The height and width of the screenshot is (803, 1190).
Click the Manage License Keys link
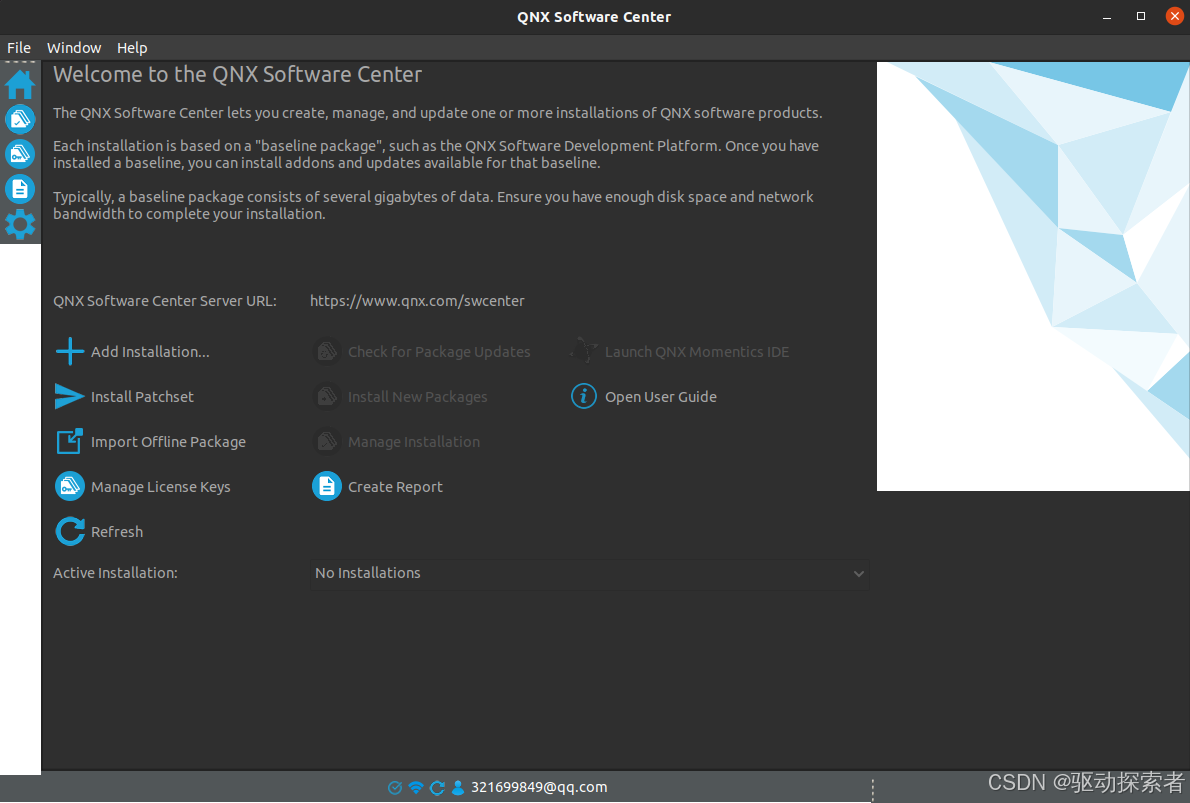click(x=161, y=487)
